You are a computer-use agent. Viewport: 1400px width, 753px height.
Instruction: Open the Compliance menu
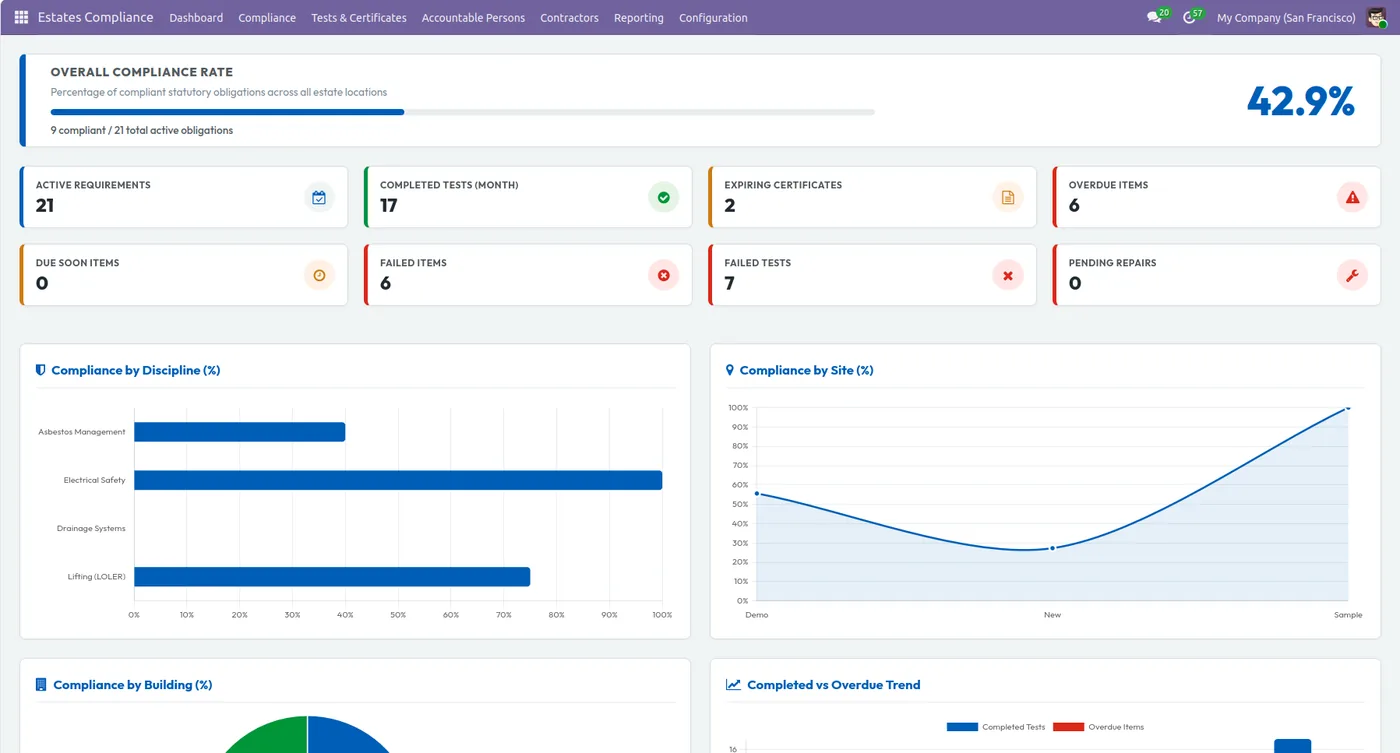(267, 18)
